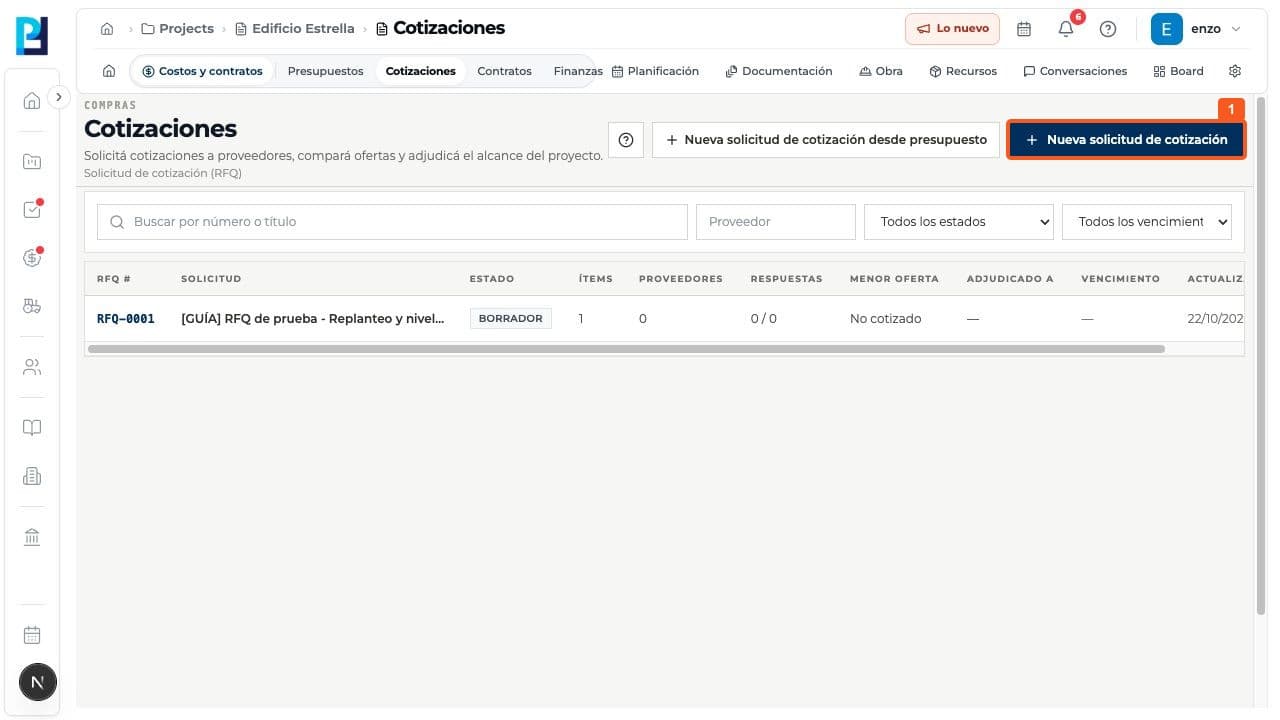
Task: Go to Edificio Estrella in the breadcrumb
Action: tap(295, 29)
